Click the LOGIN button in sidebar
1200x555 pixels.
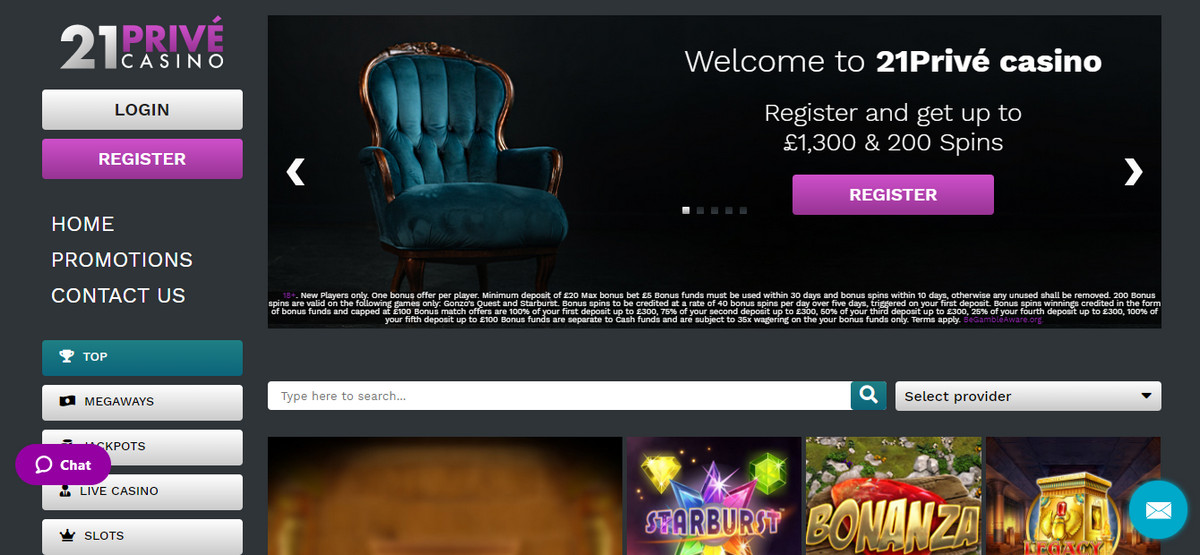coord(142,110)
